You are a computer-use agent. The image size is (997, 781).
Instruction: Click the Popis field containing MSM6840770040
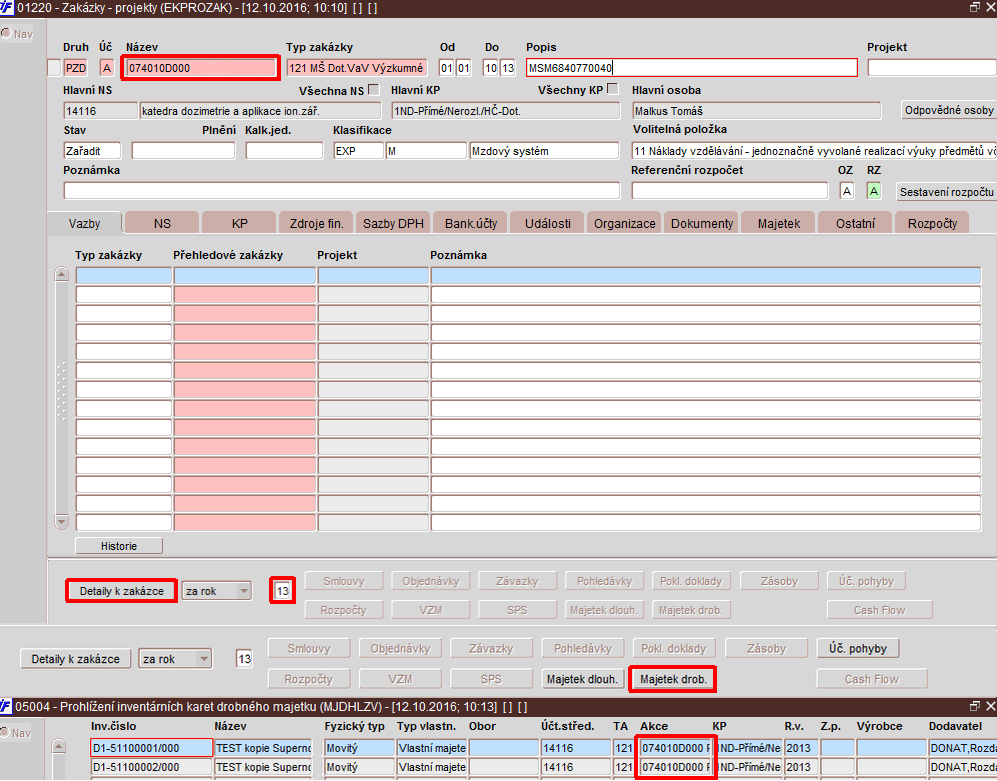coord(692,68)
